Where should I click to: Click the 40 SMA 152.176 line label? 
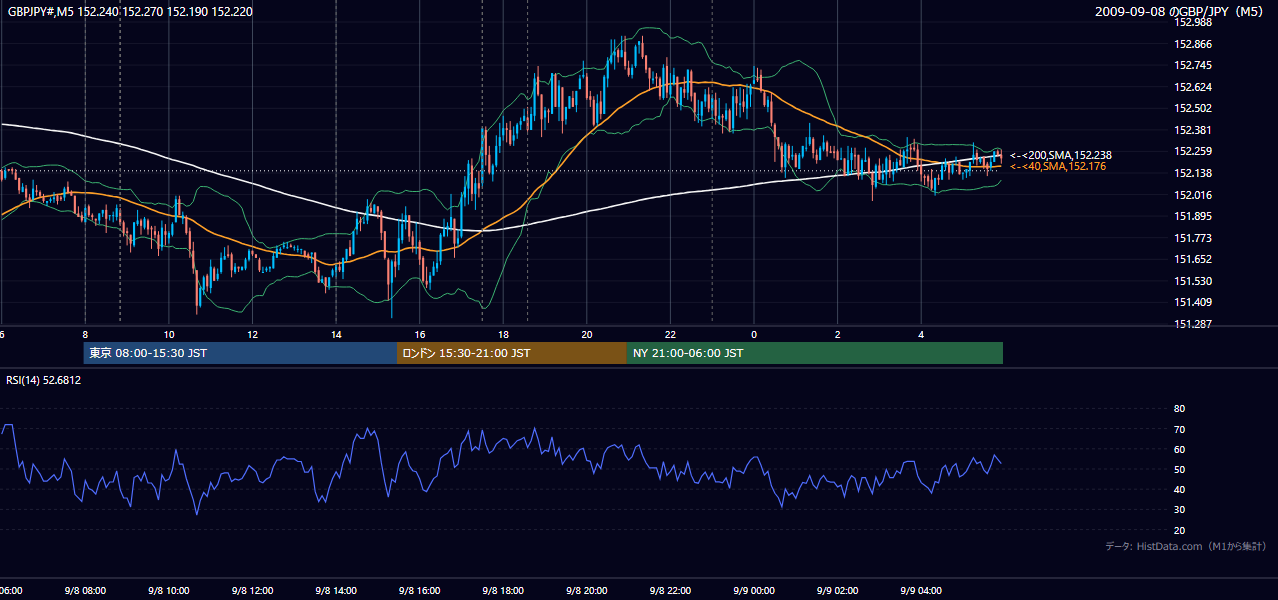(1058, 166)
